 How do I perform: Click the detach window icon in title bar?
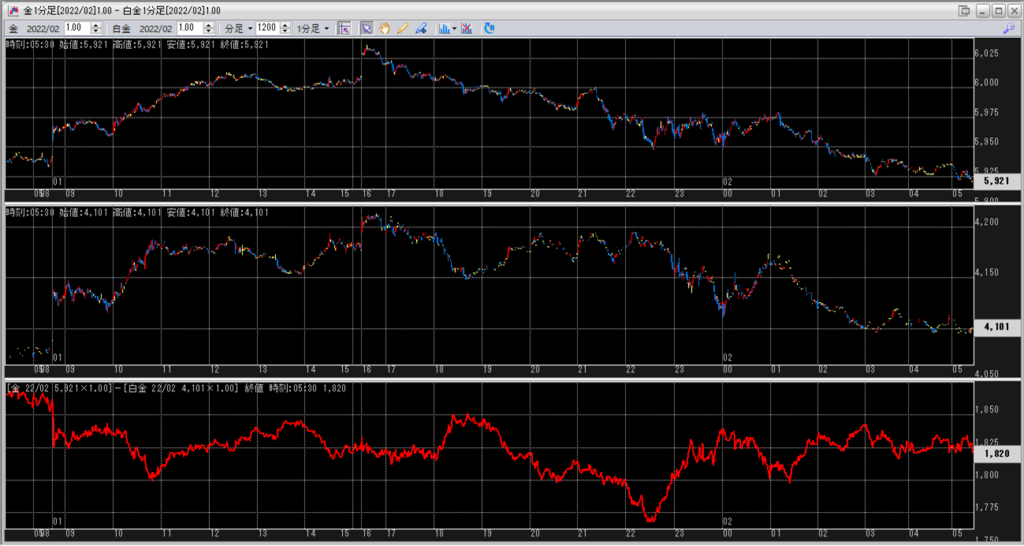[964, 10]
